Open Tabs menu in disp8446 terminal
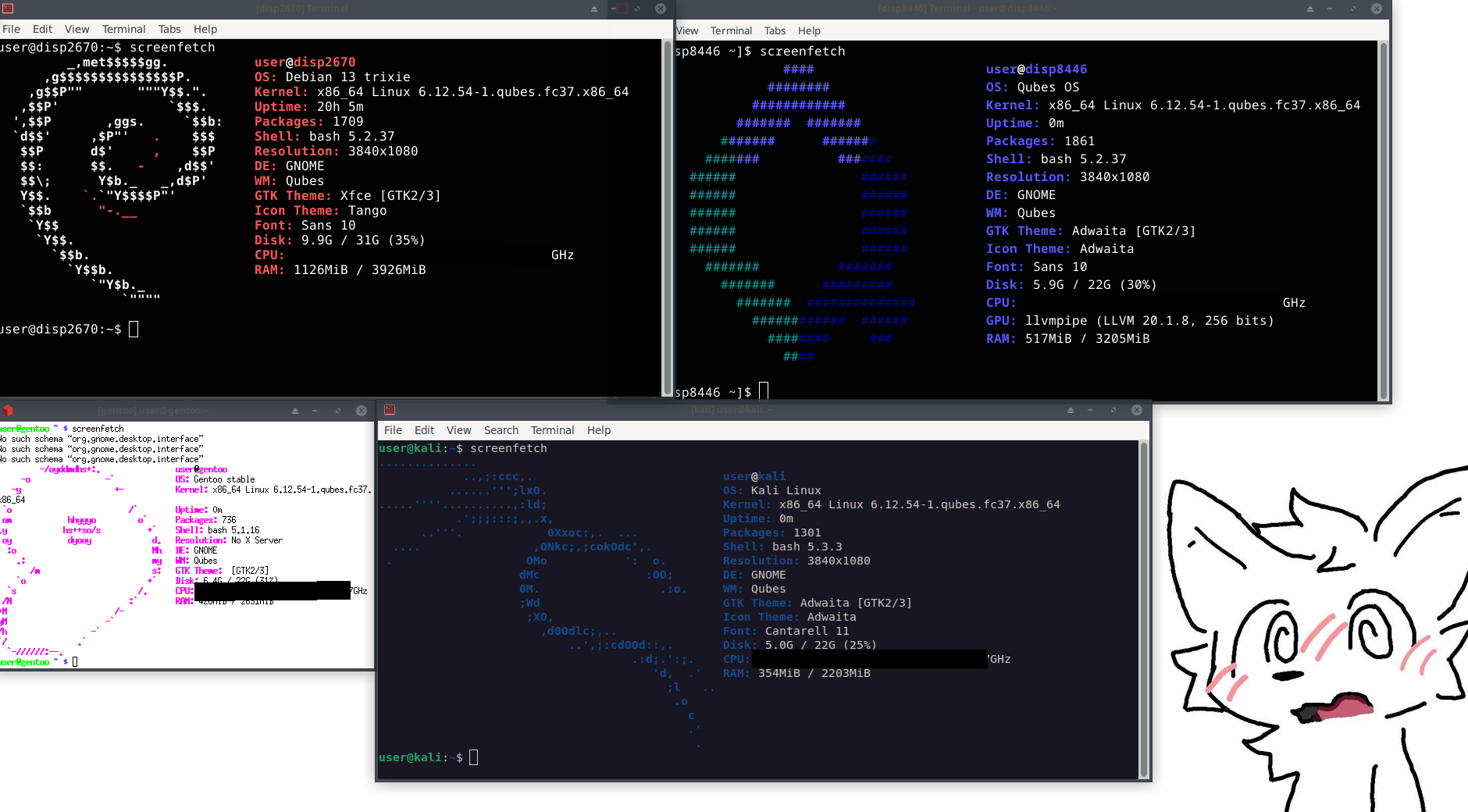 (x=775, y=30)
